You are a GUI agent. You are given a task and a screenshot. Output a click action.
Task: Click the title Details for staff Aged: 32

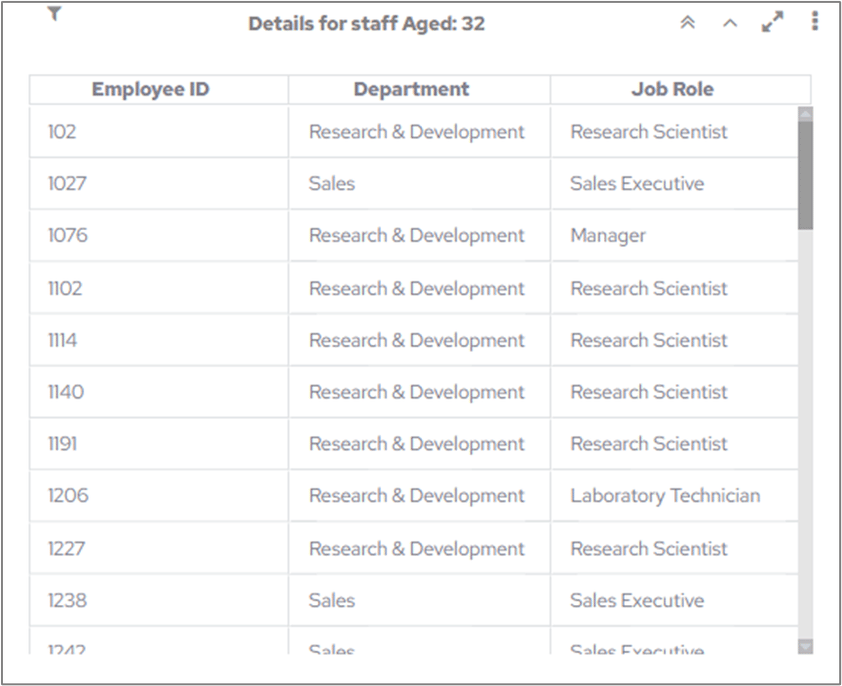coord(367,24)
